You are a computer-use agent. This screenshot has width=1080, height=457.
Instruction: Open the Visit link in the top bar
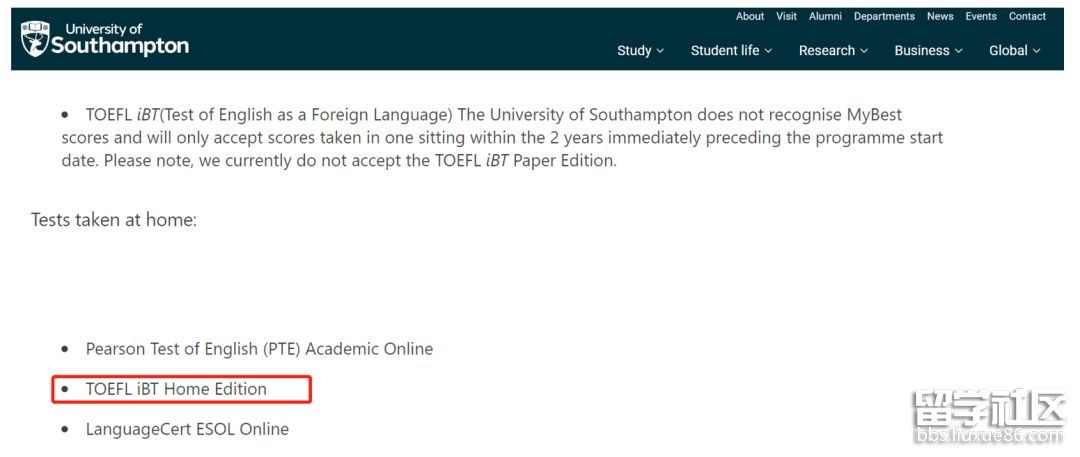787,17
